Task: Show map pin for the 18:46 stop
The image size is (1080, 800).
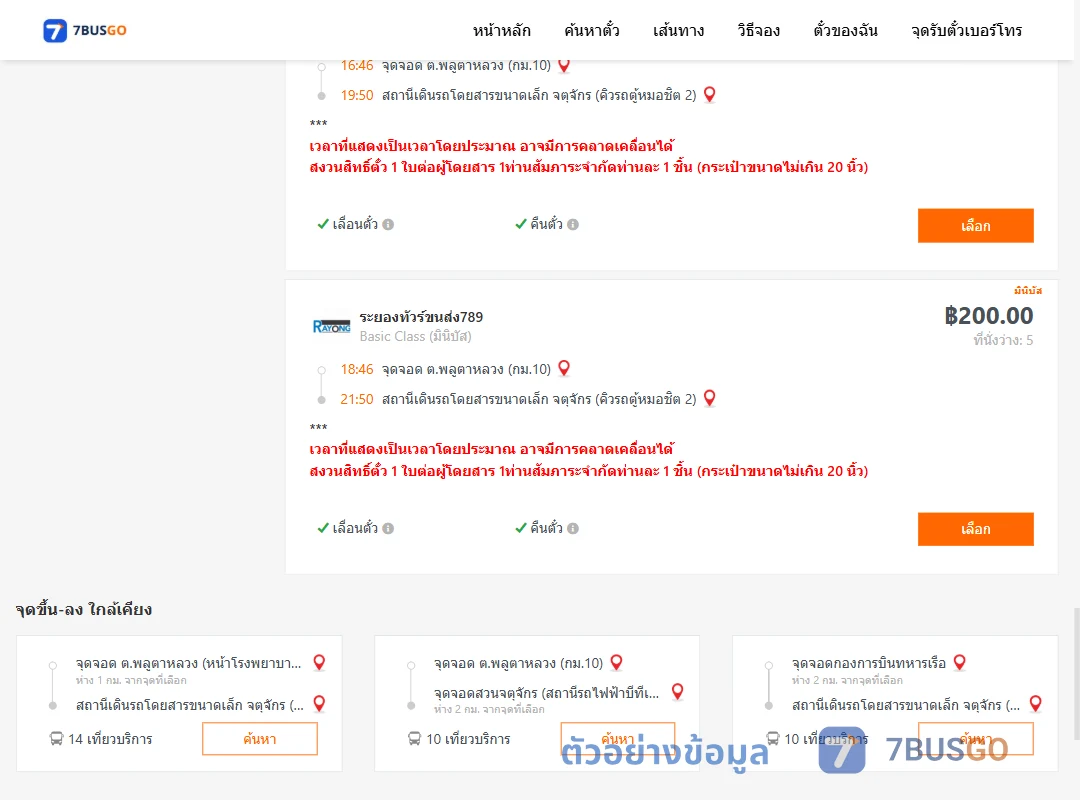Action: tap(564, 369)
